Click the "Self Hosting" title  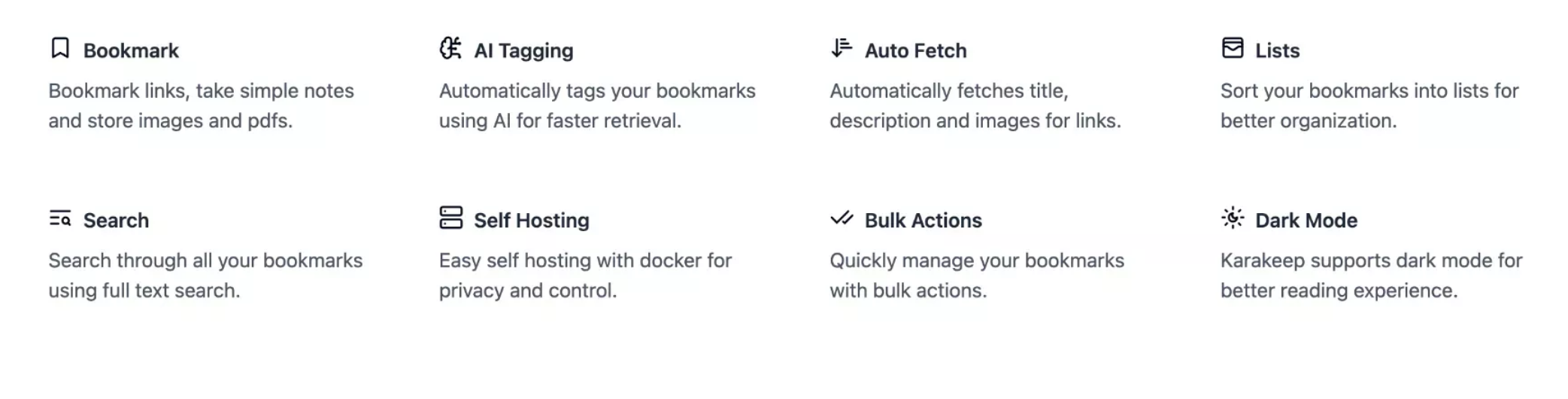coord(531,221)
